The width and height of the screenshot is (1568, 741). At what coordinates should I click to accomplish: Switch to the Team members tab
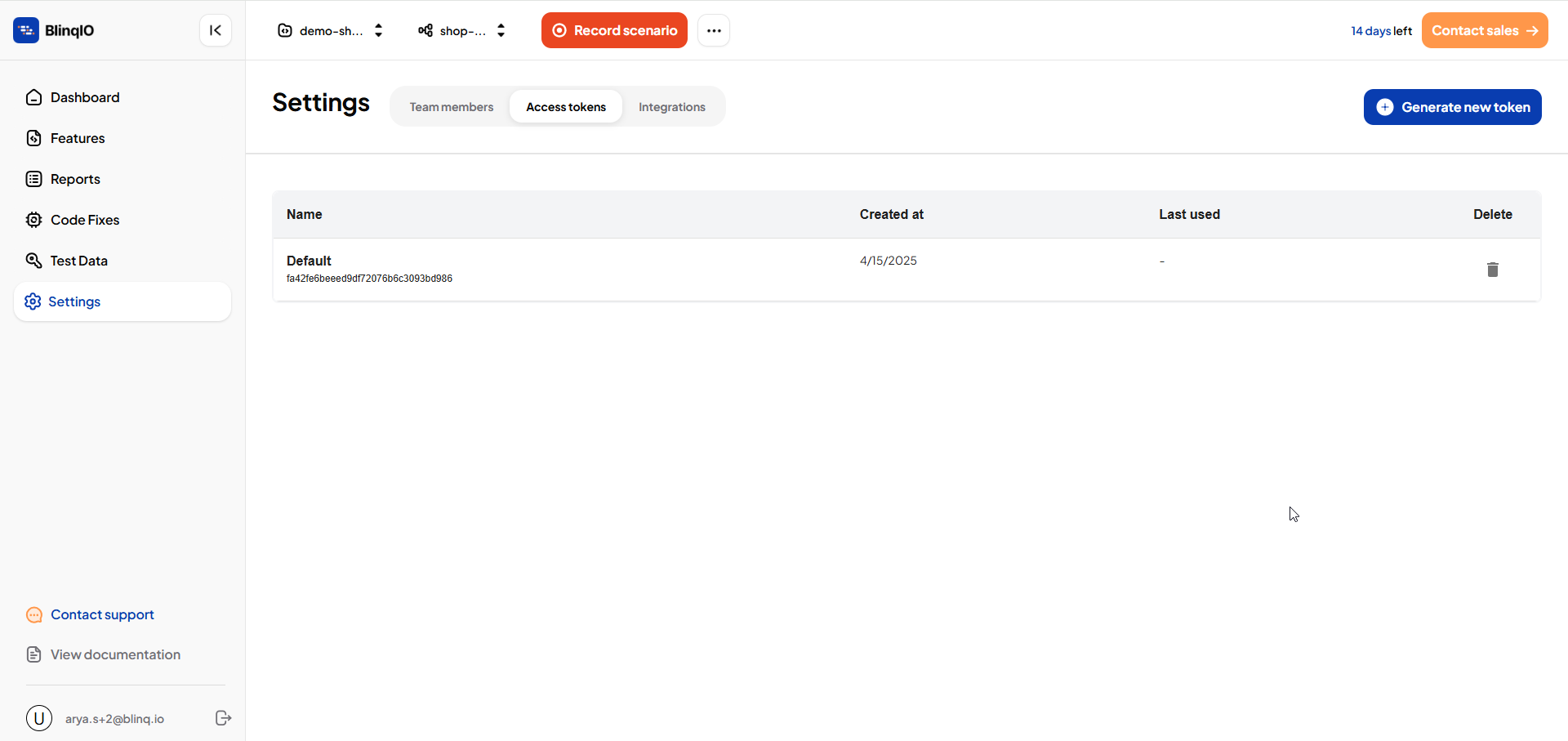click(452, 107)
